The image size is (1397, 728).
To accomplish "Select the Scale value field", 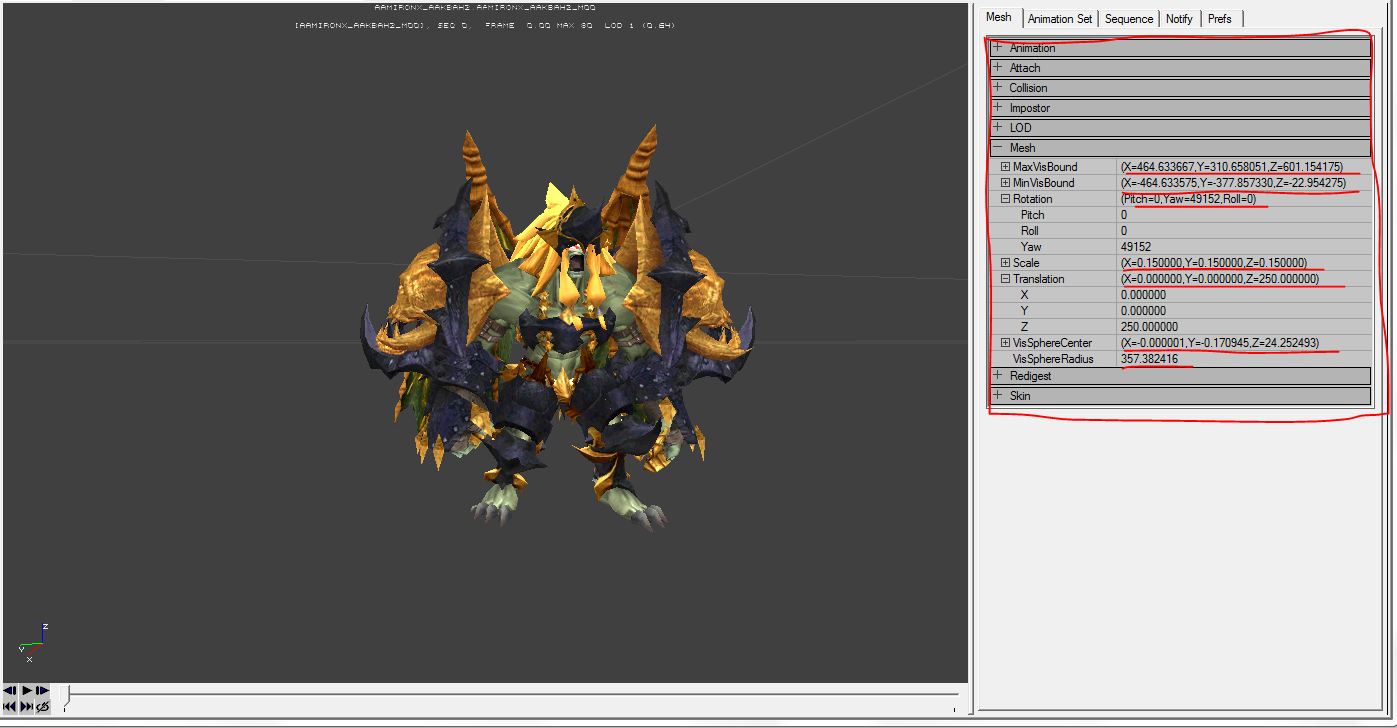I will [1245, 263].
